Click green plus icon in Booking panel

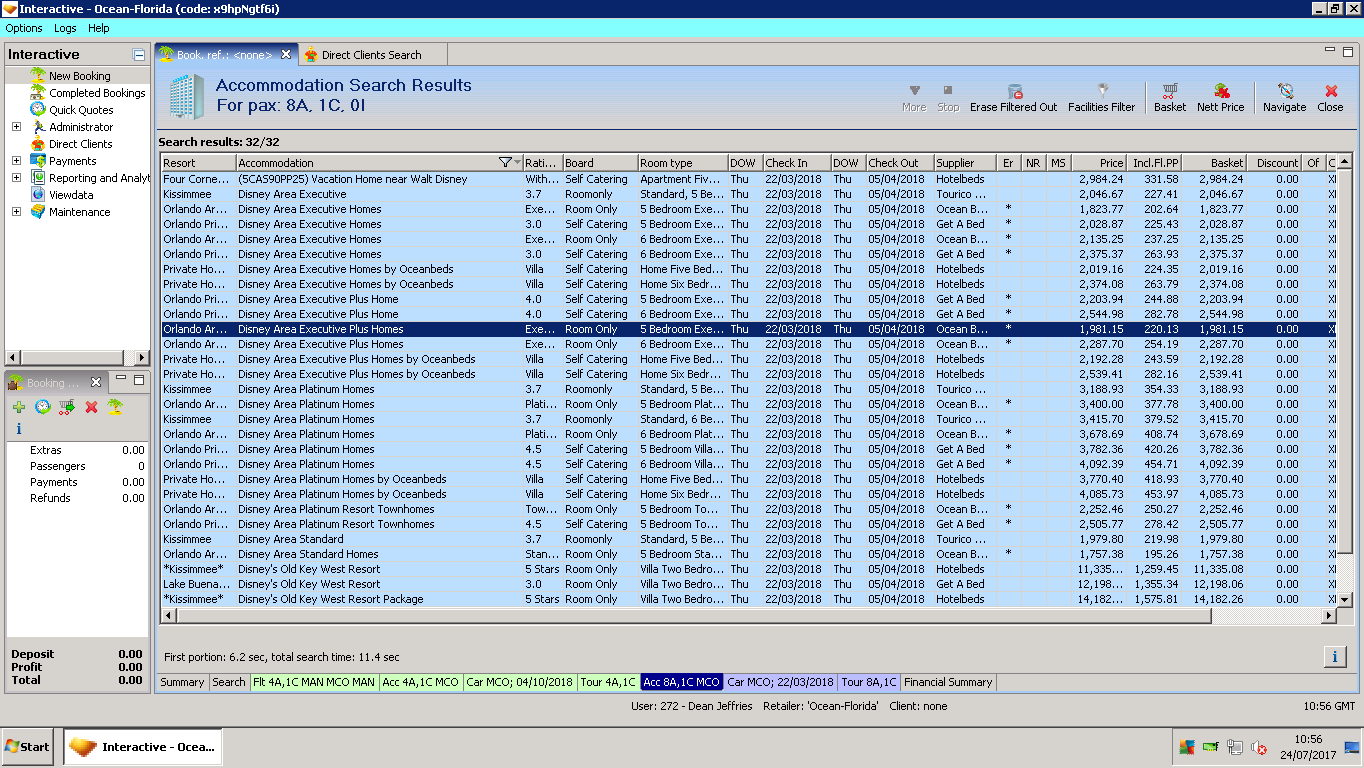pos(19,407)
